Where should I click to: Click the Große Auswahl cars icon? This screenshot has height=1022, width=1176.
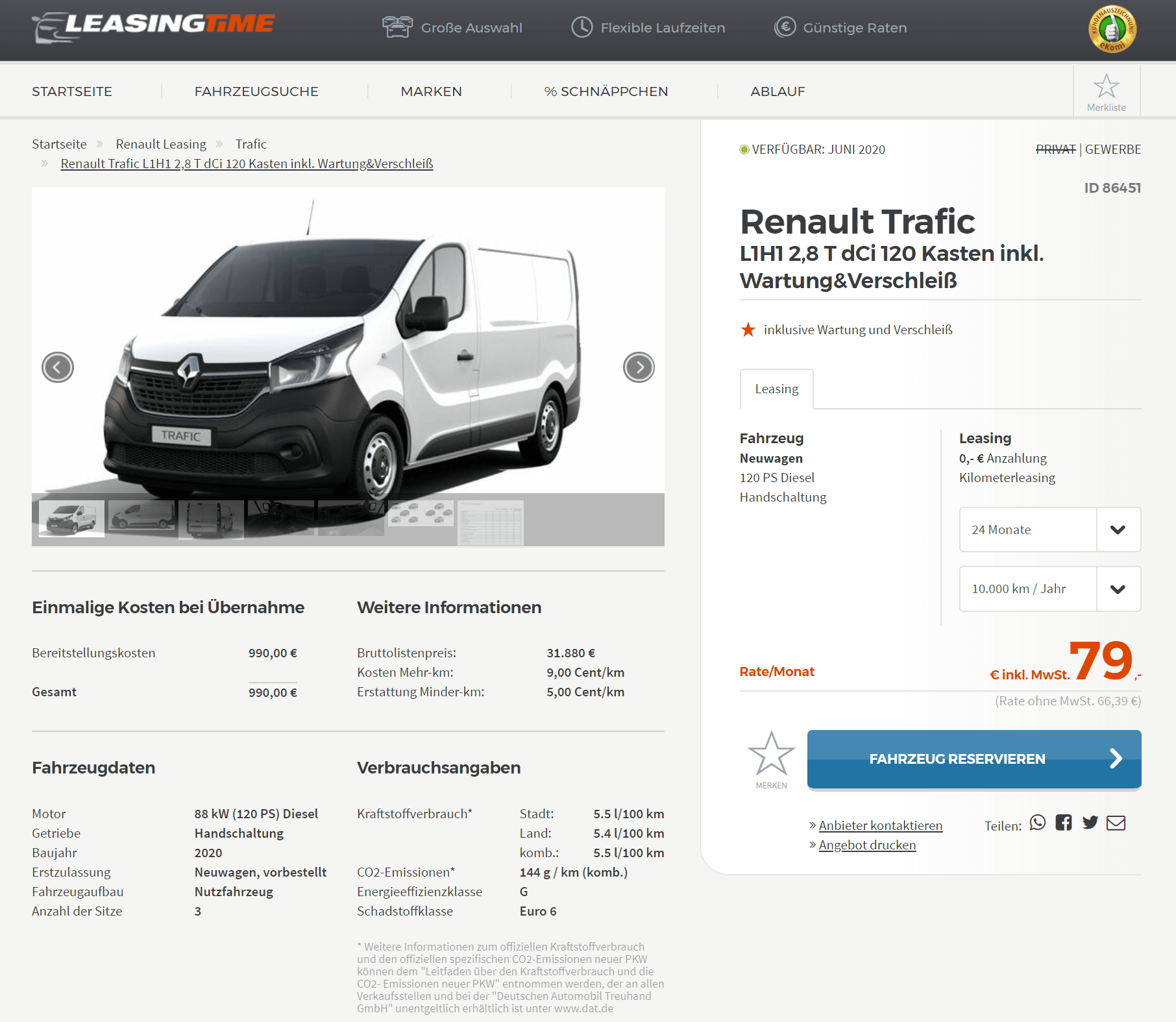(x=397, y=27)
